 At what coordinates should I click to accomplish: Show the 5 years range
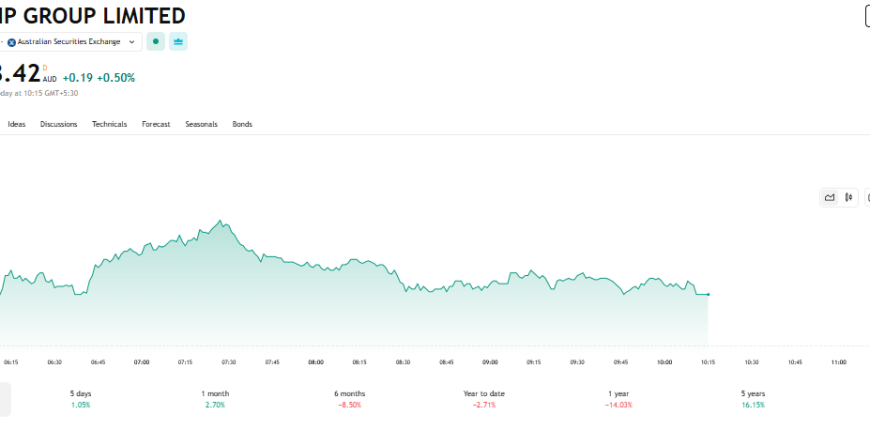pos(753,398)
